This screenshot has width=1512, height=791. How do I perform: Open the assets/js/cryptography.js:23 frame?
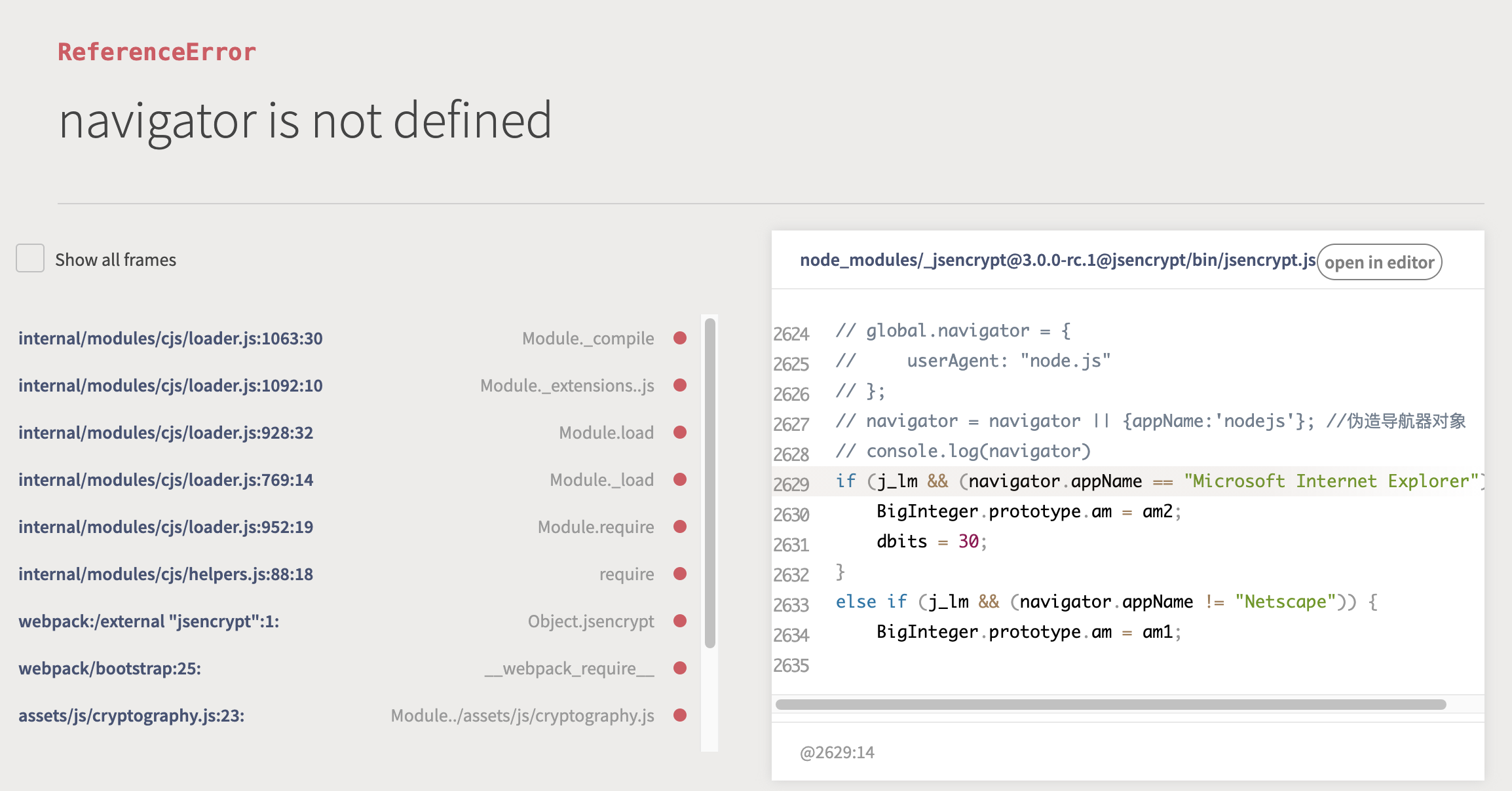(x=130, y=716)
